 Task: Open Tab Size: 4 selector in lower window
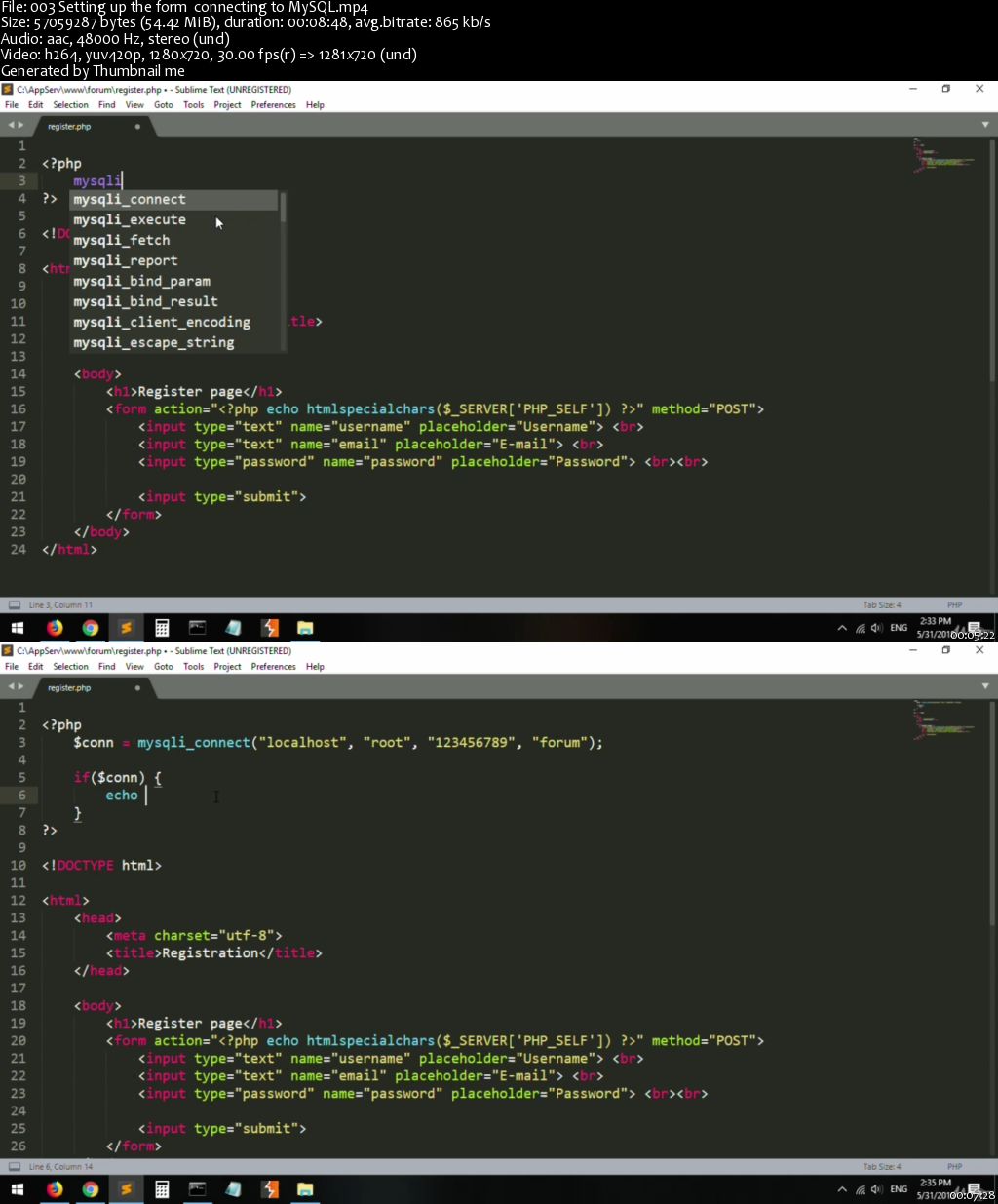pyautogui.click(x=882, y=1167)
